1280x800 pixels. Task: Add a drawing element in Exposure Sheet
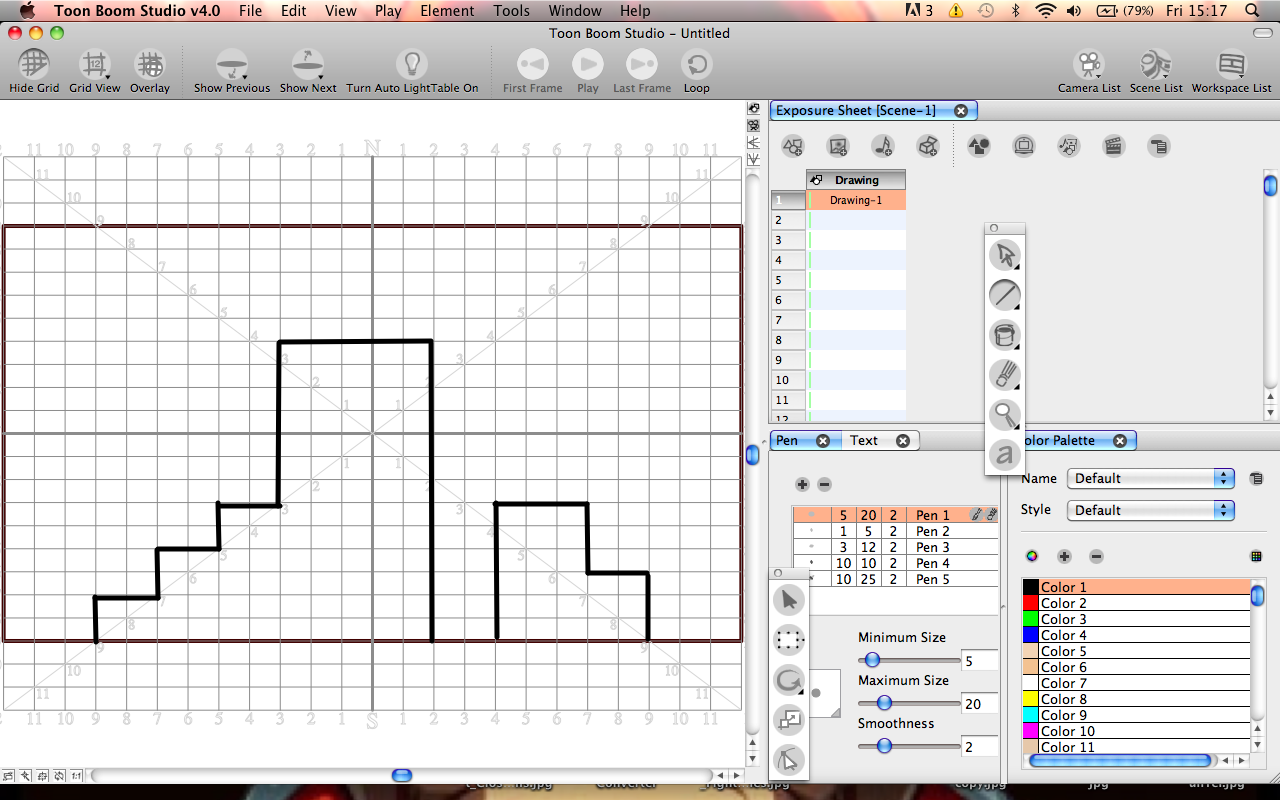[793, 146]
